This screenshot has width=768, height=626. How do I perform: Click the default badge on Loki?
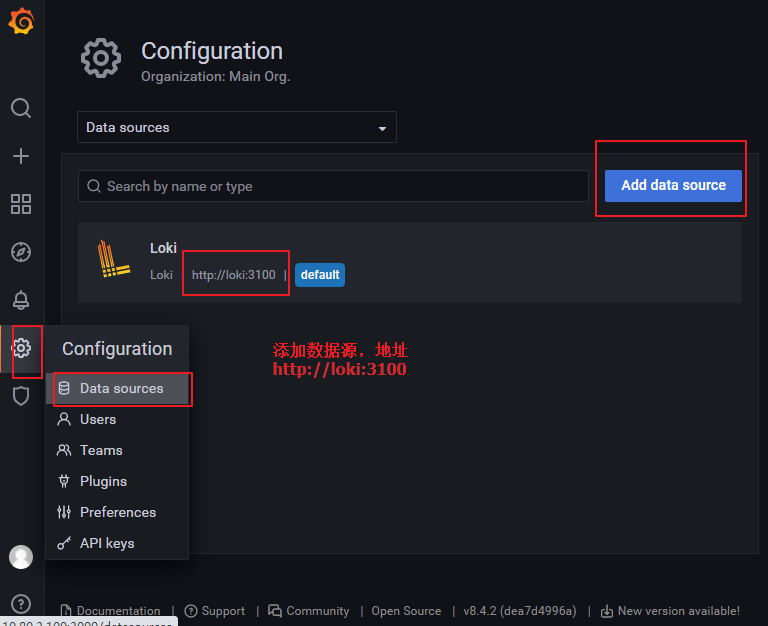pyautogui.click(x=320, y=275)
